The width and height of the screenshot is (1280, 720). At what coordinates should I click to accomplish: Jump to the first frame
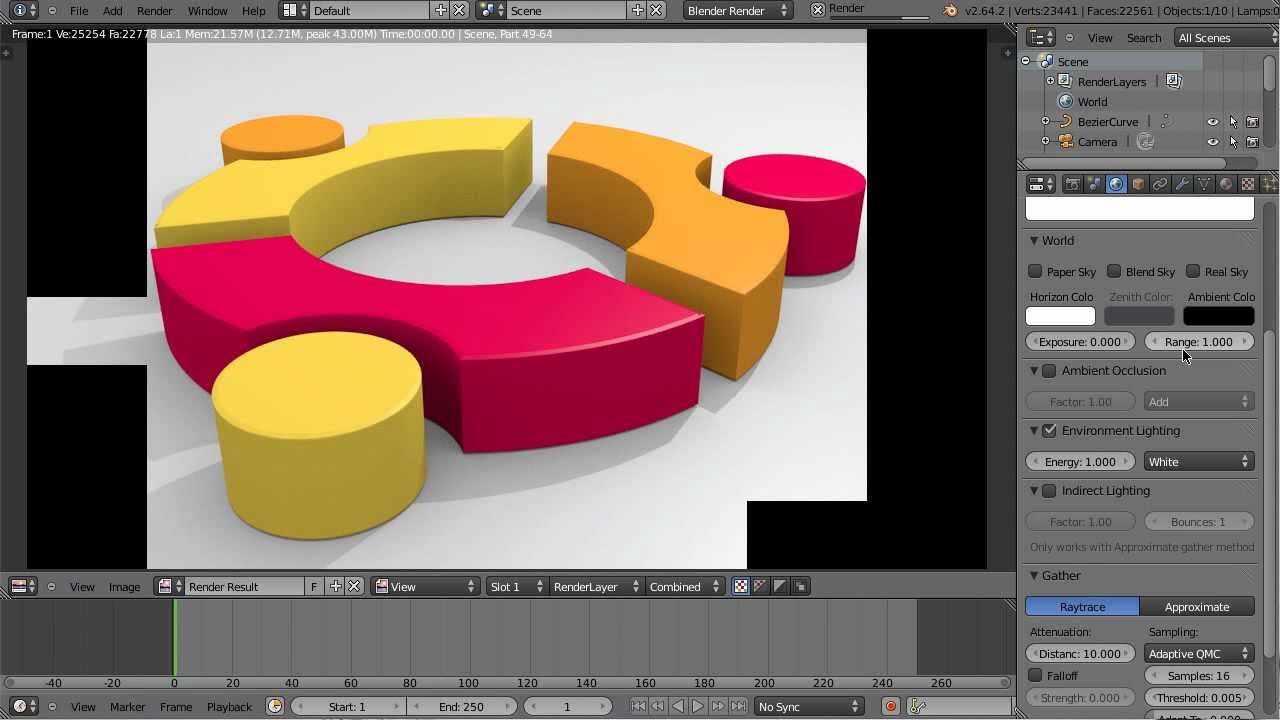(x=638, y=706)
